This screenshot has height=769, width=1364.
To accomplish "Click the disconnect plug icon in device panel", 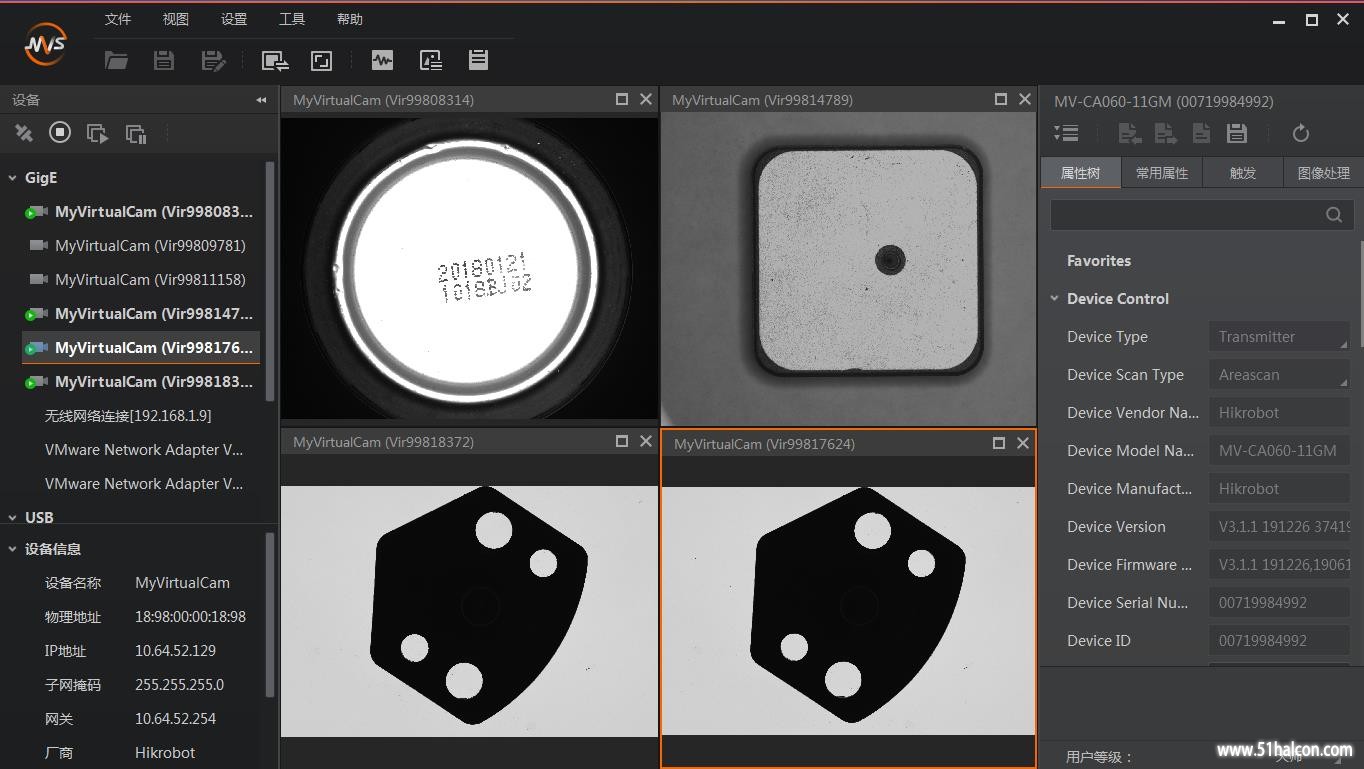I will (24, 133).
